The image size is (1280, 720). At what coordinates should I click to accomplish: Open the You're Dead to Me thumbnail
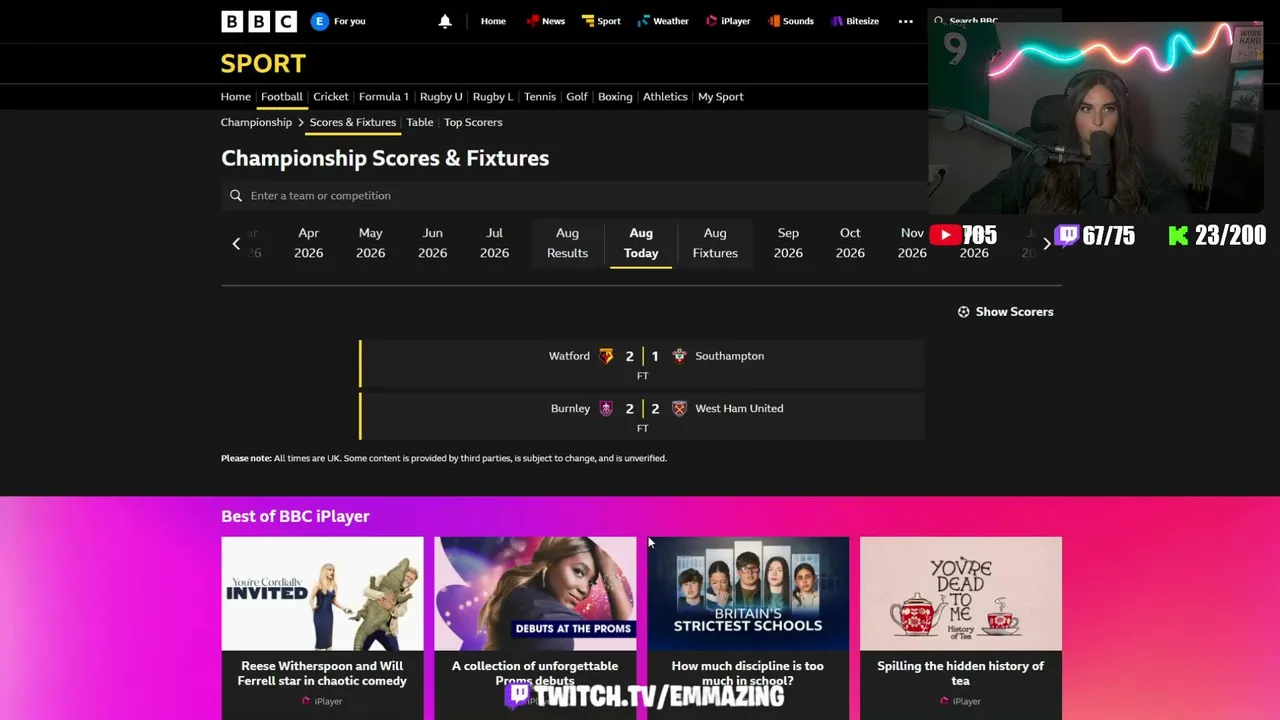click(961, 594)
